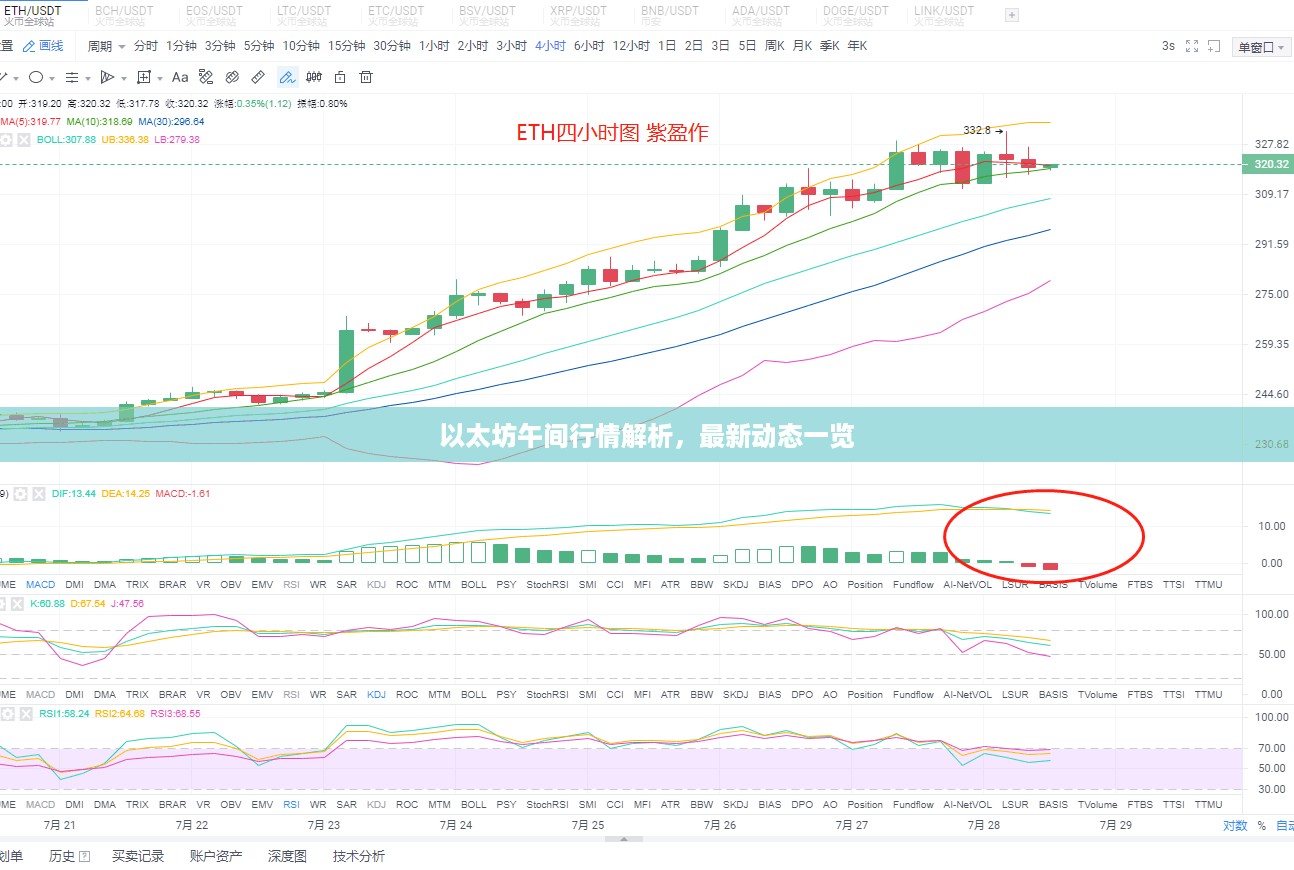Select the 15分钟 interval
The width and height of the screenshot is (1294, 870).
click(346, 46)
